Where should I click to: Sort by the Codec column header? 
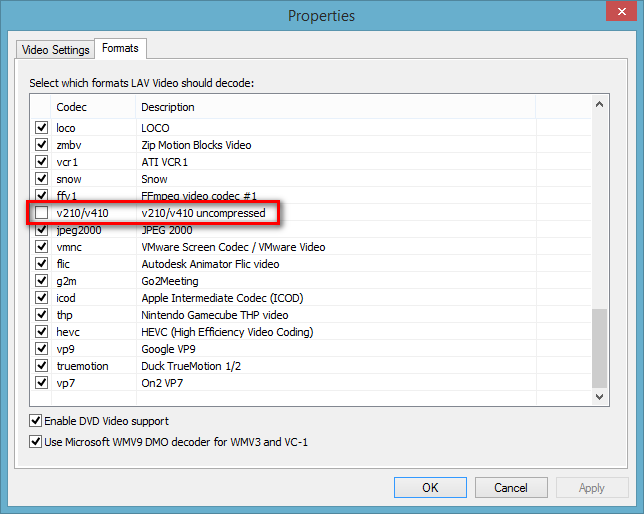coord(92,107)
